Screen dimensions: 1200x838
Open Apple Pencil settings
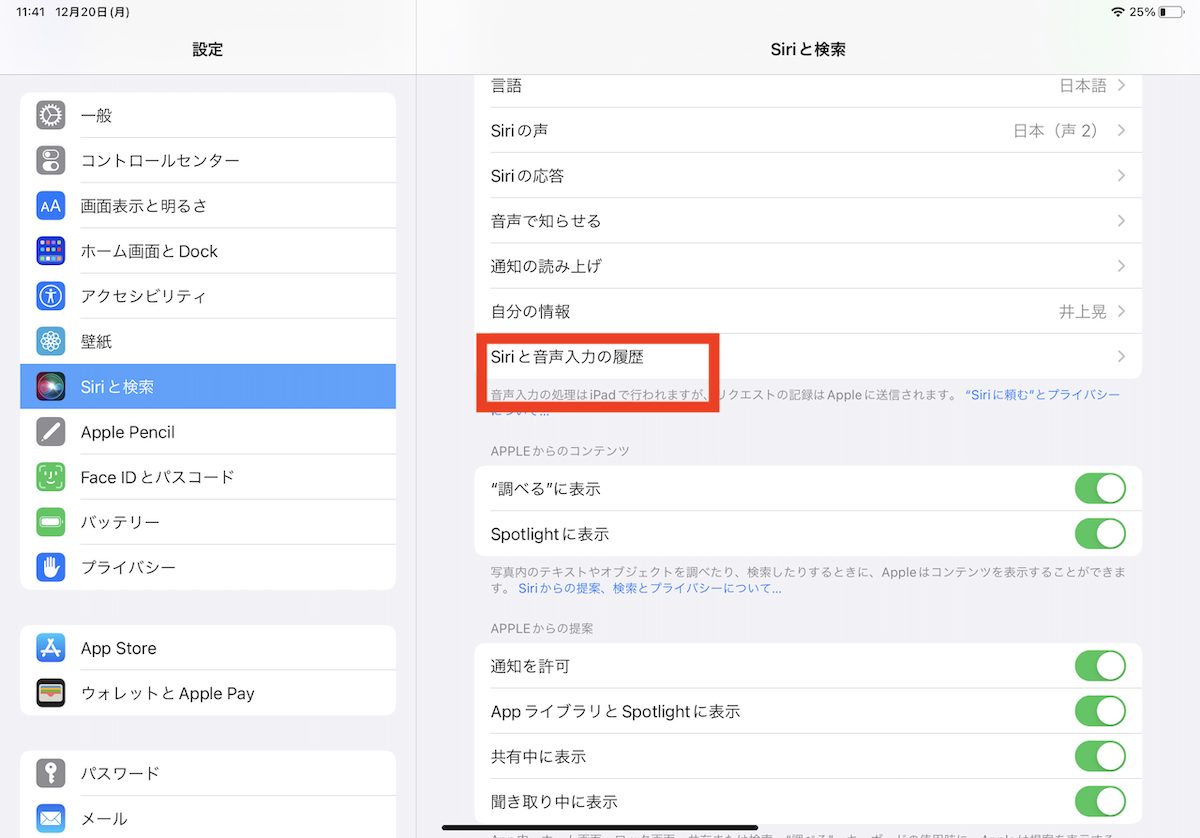click(x=208, y=432)
